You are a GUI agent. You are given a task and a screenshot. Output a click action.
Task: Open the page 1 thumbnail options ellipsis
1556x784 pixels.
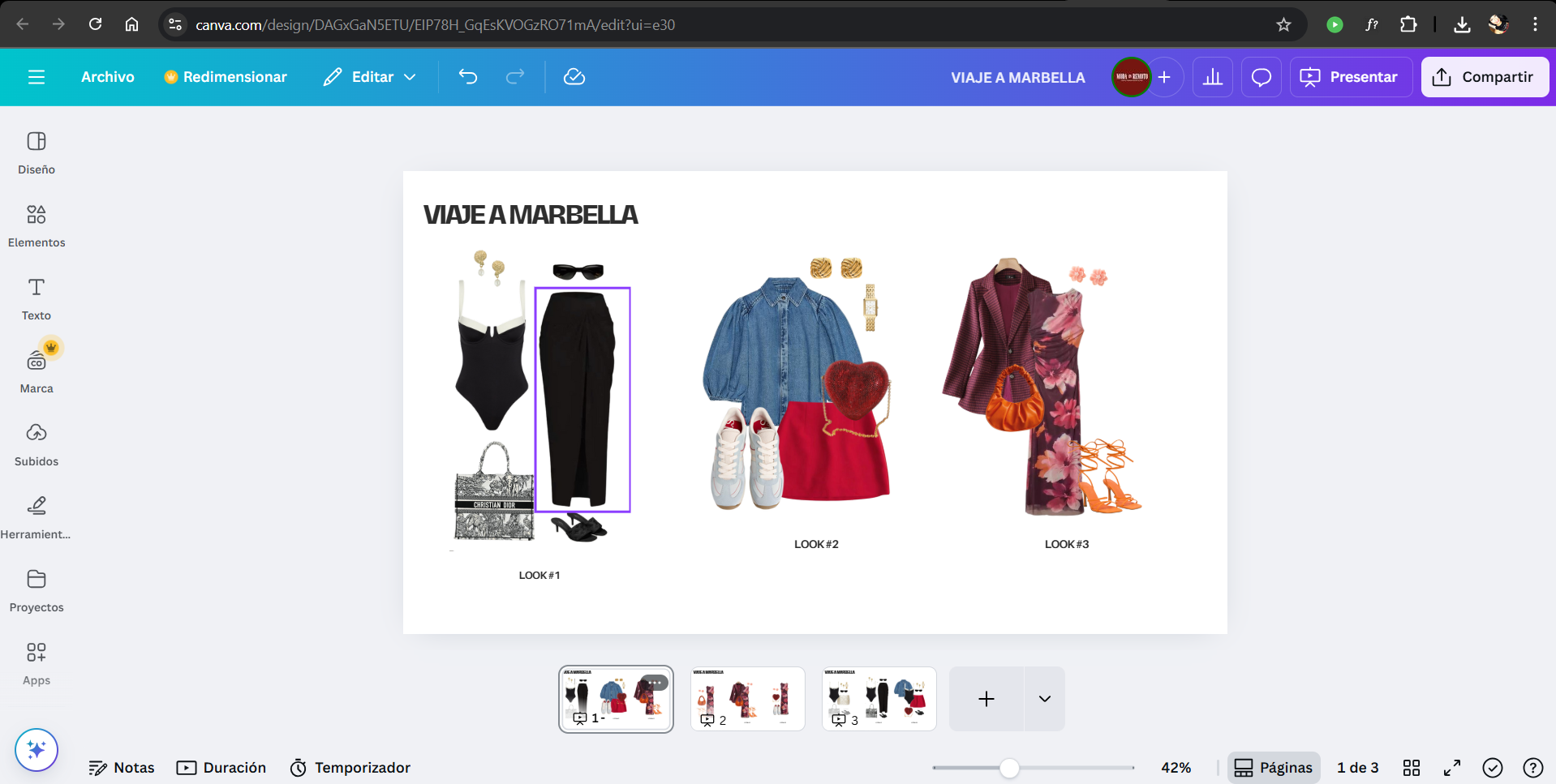(655, 683)
